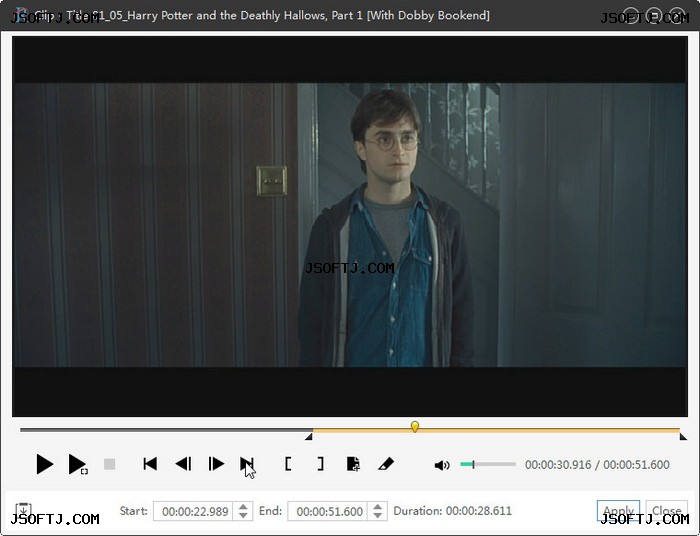Click the current time 00:00:30.916 readout

pyautogui.click(x=558, y=465)
